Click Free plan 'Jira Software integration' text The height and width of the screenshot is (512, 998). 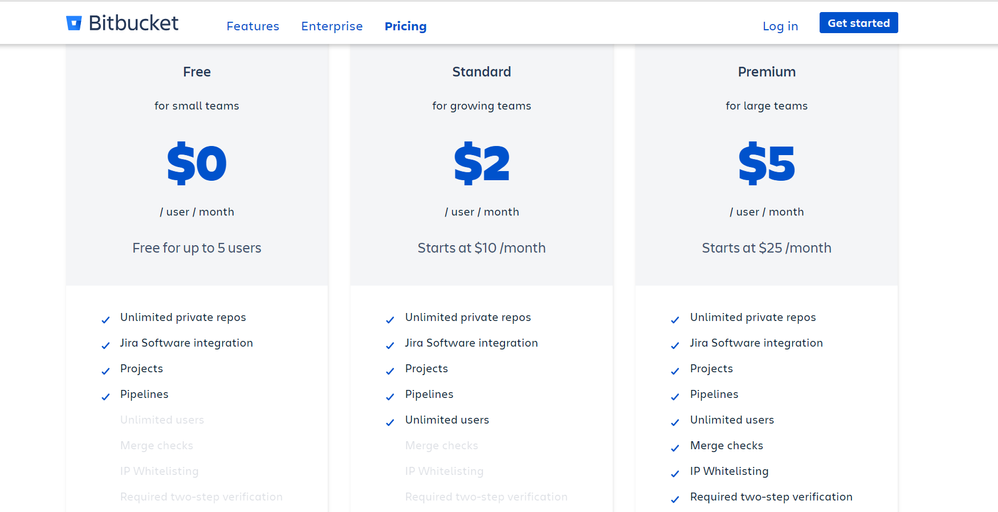(186, 343)
